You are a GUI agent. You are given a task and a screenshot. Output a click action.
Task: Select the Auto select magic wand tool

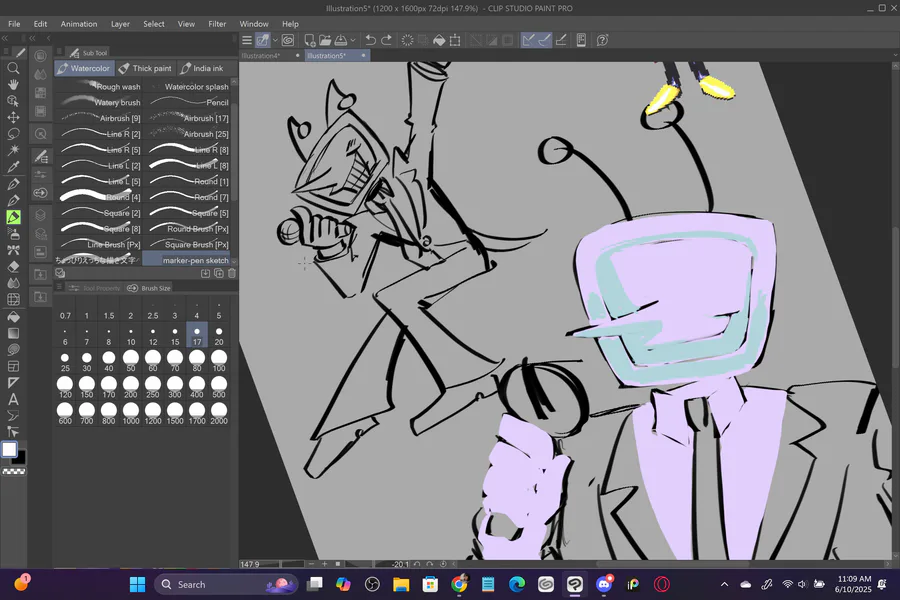13,150
